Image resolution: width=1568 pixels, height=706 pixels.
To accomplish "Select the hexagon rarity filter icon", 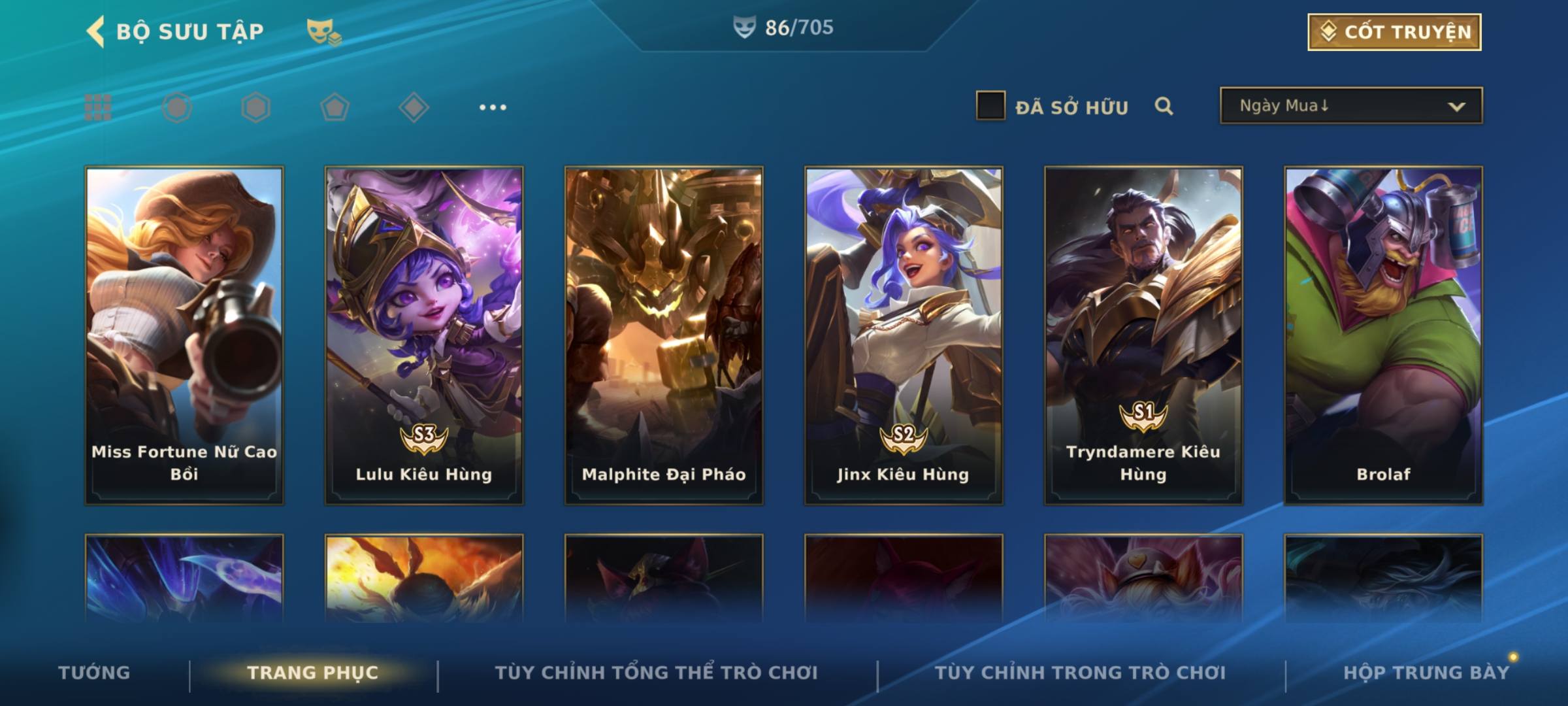I will tap(255, 107).
